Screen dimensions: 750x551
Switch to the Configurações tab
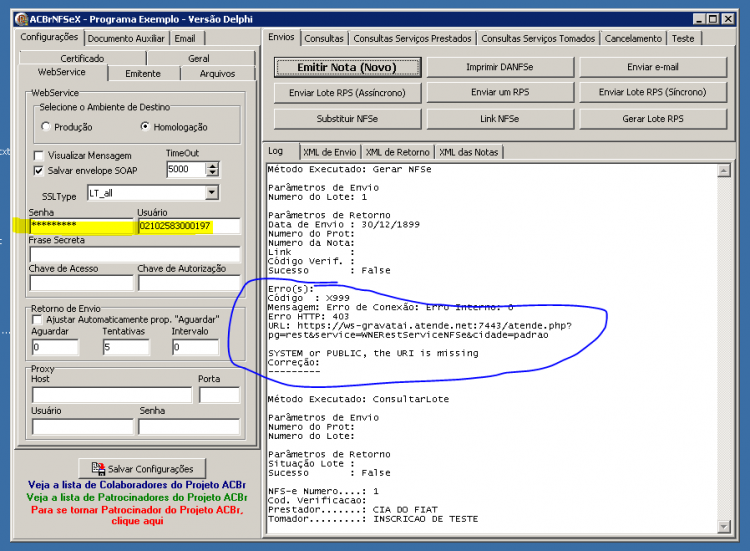pyautogui.click(x=49, y=37)
